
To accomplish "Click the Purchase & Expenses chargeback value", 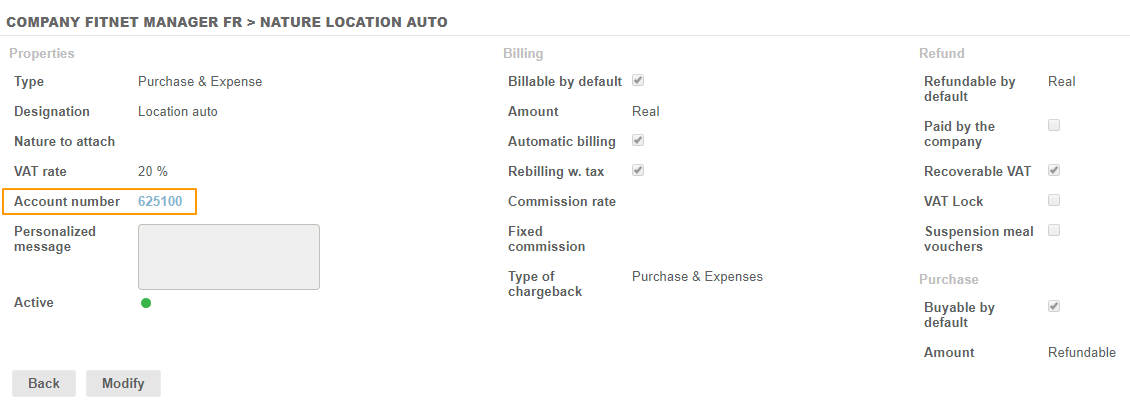I will pos(697,277).
